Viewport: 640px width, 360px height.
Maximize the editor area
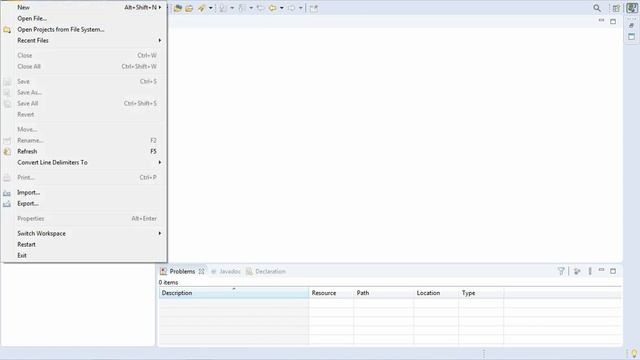pos(613,21)
